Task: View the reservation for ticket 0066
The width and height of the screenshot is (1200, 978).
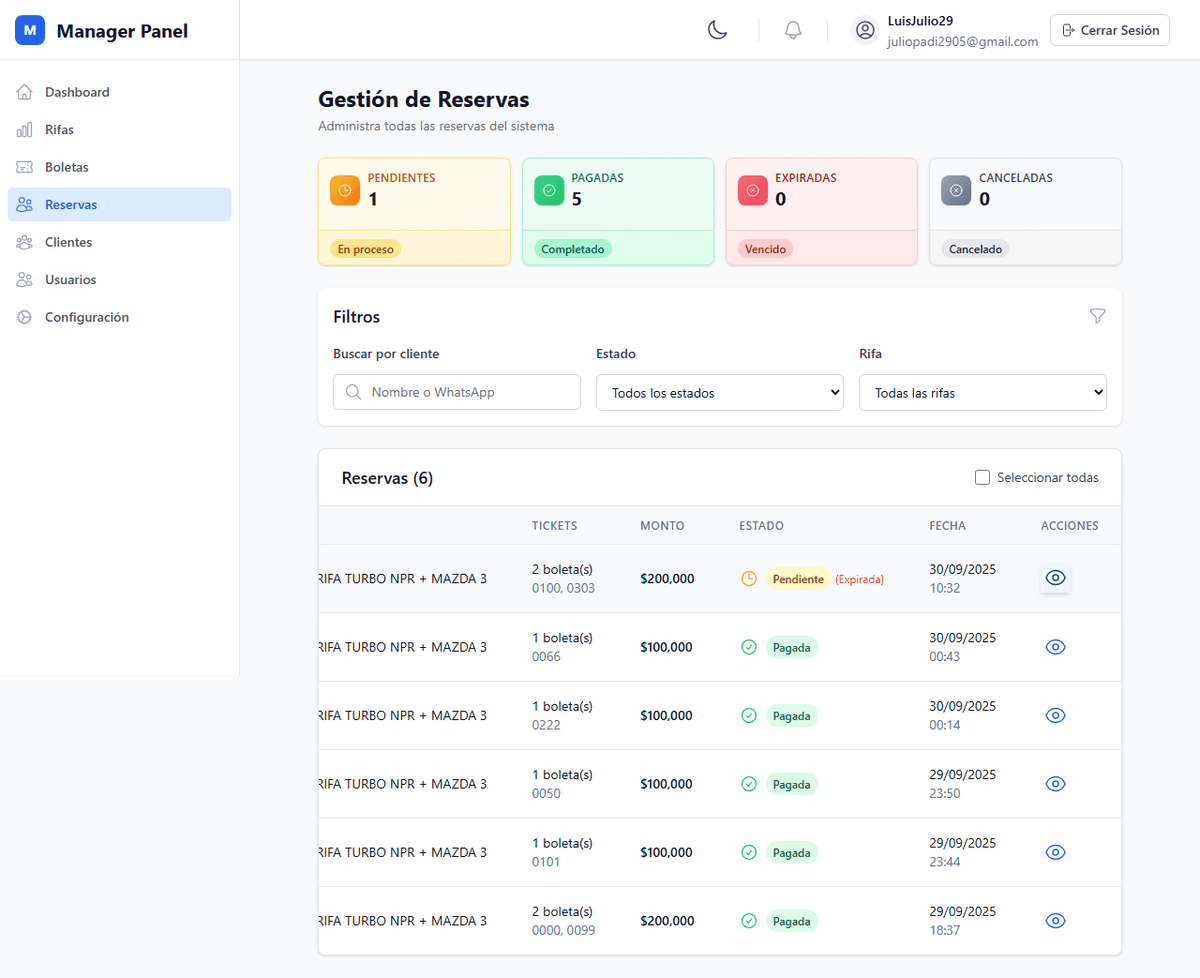Action: 1055,647
